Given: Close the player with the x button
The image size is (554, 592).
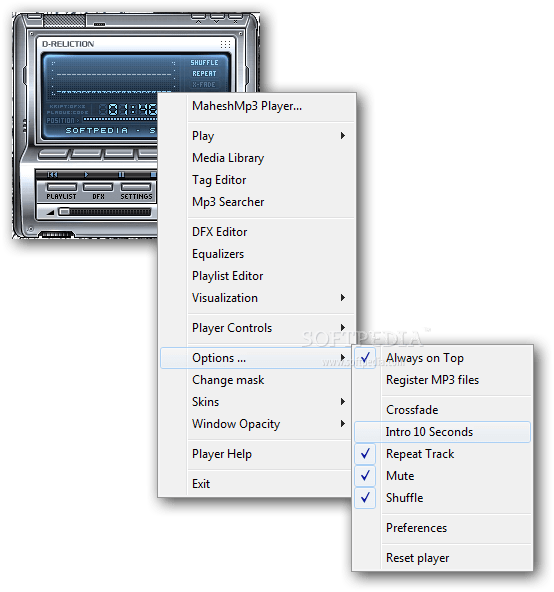Looking at the screenshot, I should click(235, 19).
